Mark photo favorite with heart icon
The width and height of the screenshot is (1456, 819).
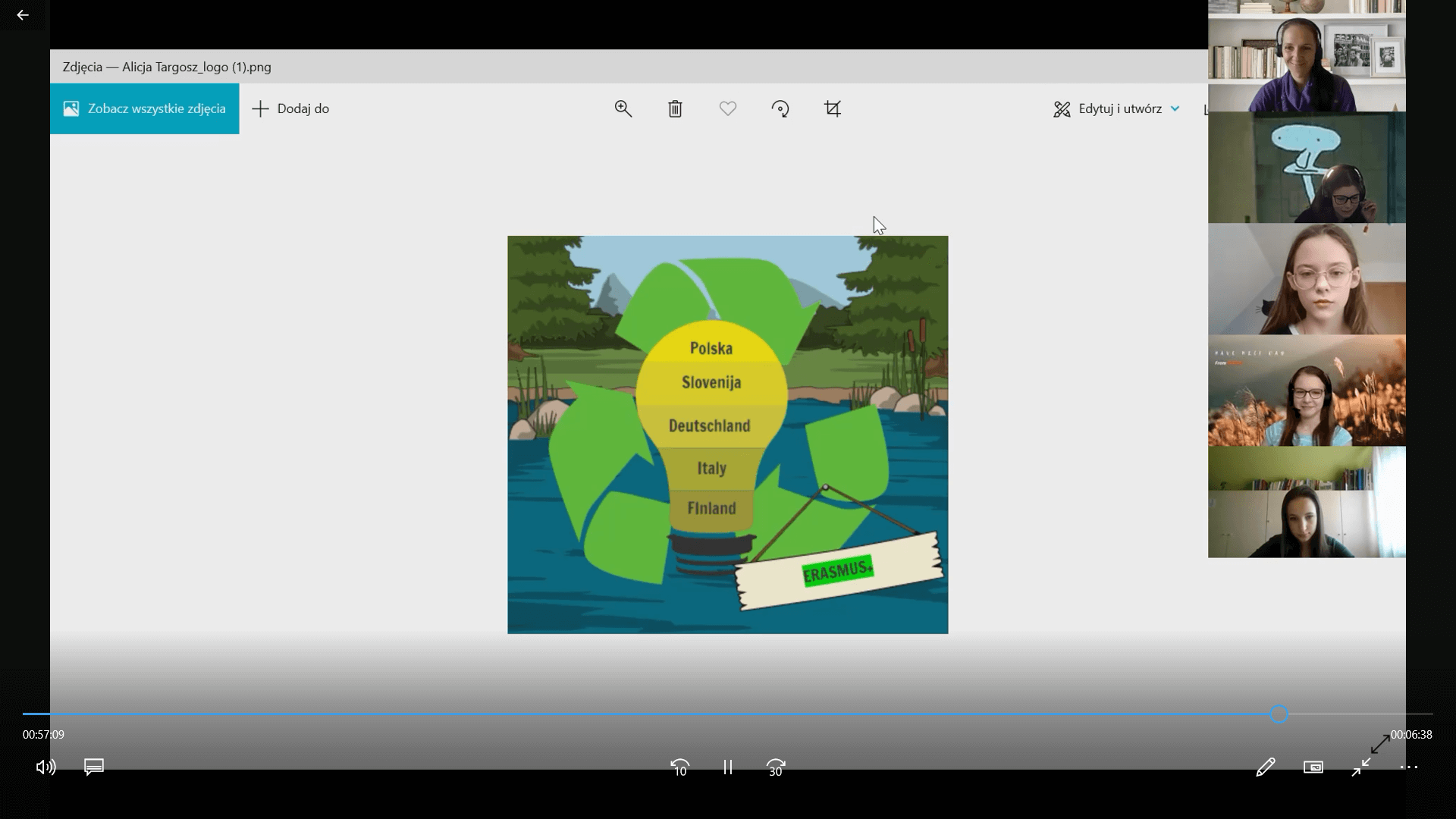coord(728,108)
